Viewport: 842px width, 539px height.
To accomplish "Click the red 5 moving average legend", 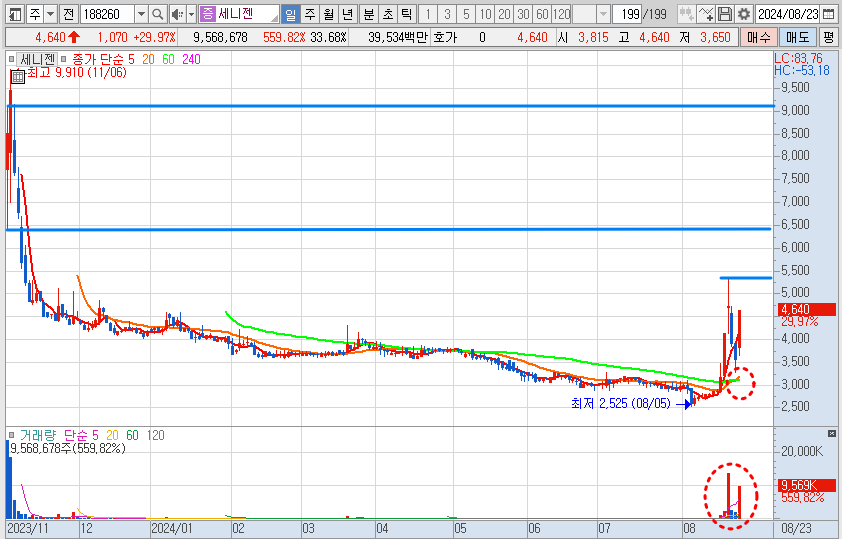I will 132,59.
